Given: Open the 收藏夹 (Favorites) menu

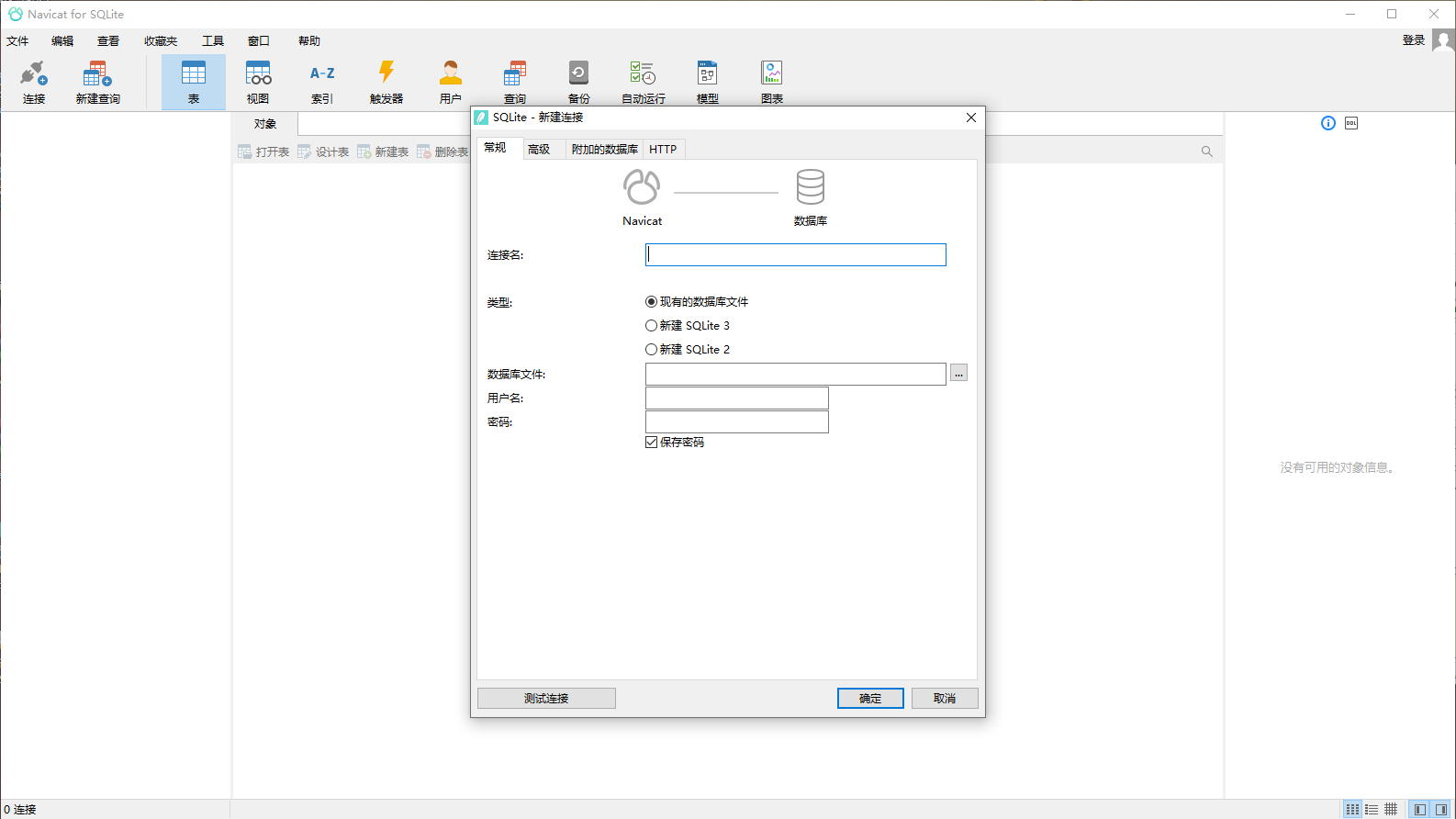Looking at the screenshot, I should click(x=161, y=41).
